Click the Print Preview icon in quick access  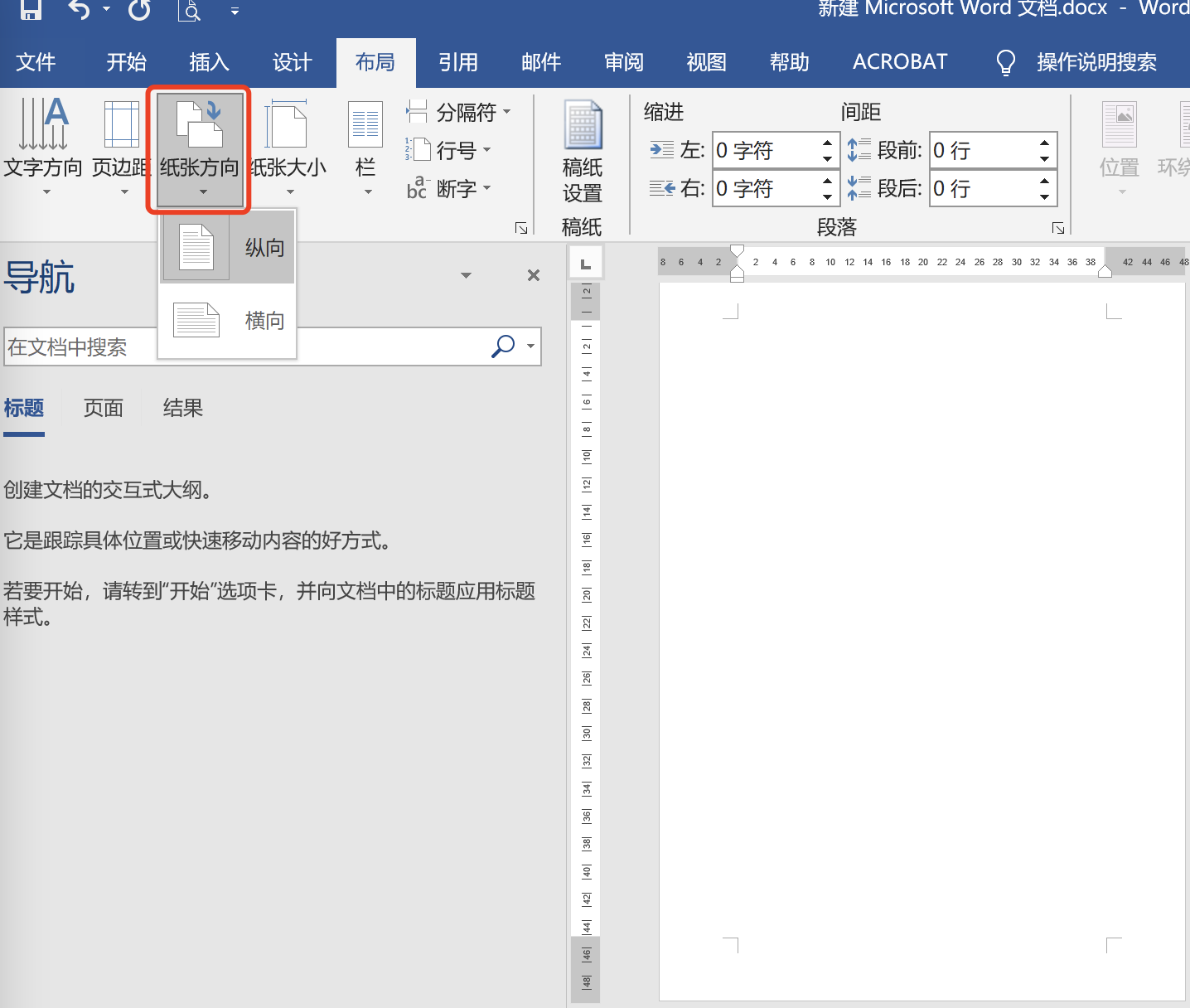190,10
